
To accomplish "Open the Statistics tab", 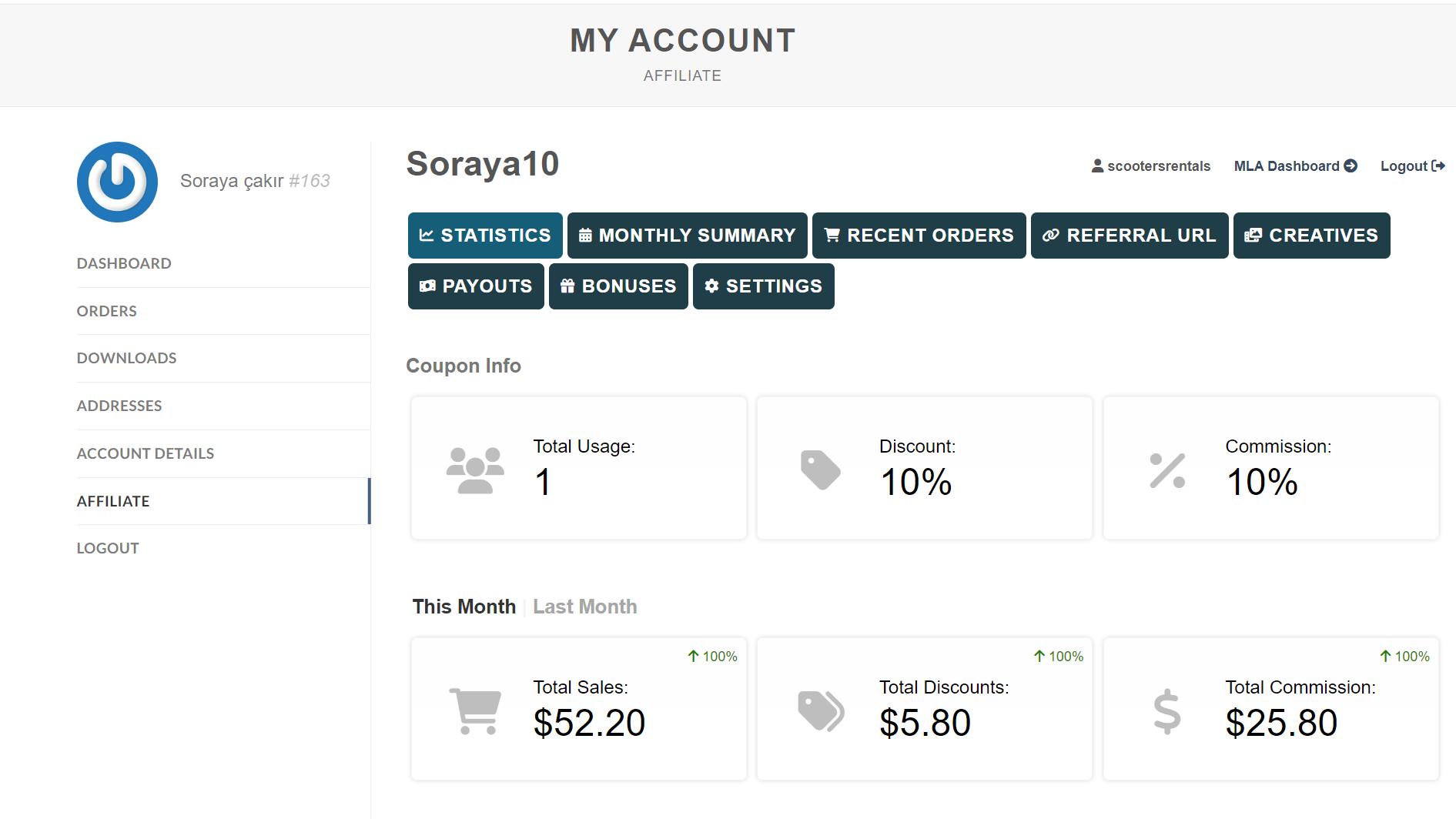I will [x=485, y=236].
